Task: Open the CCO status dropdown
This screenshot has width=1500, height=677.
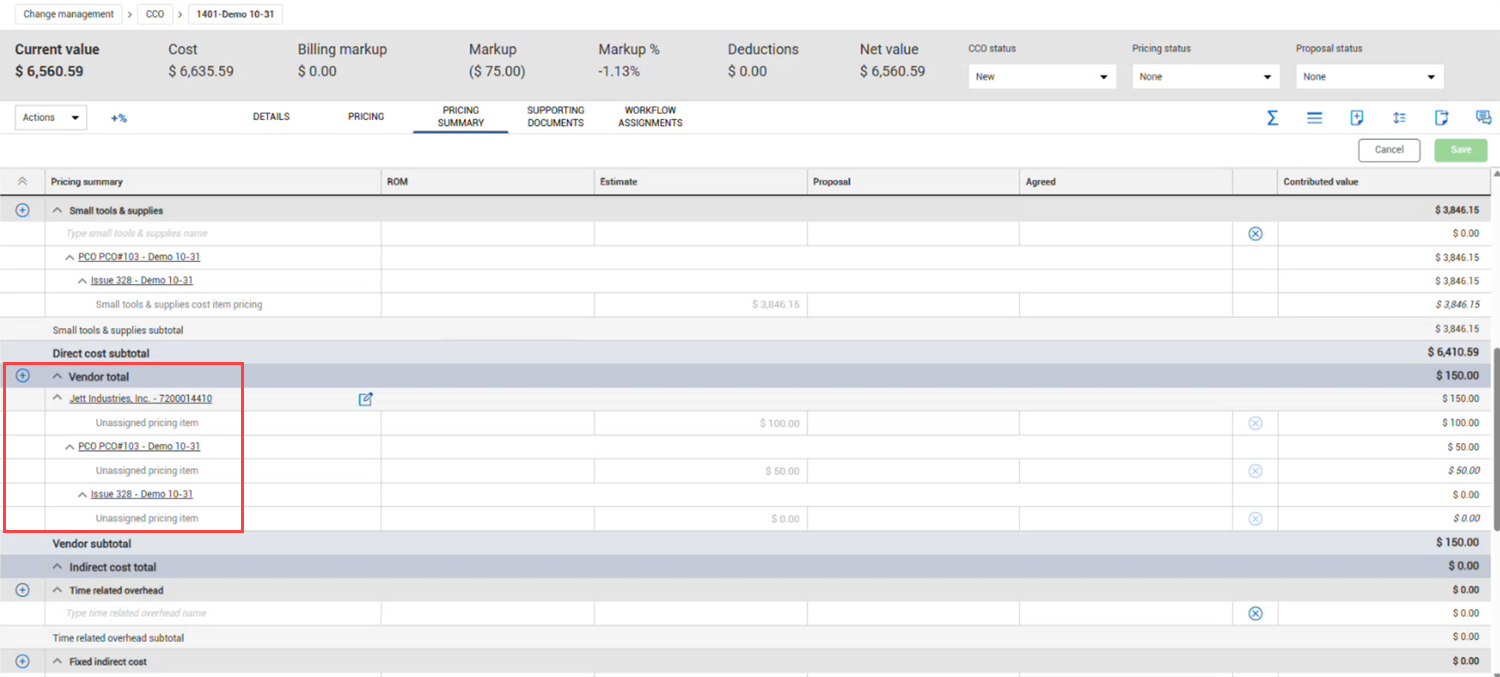Action: 1042,76
